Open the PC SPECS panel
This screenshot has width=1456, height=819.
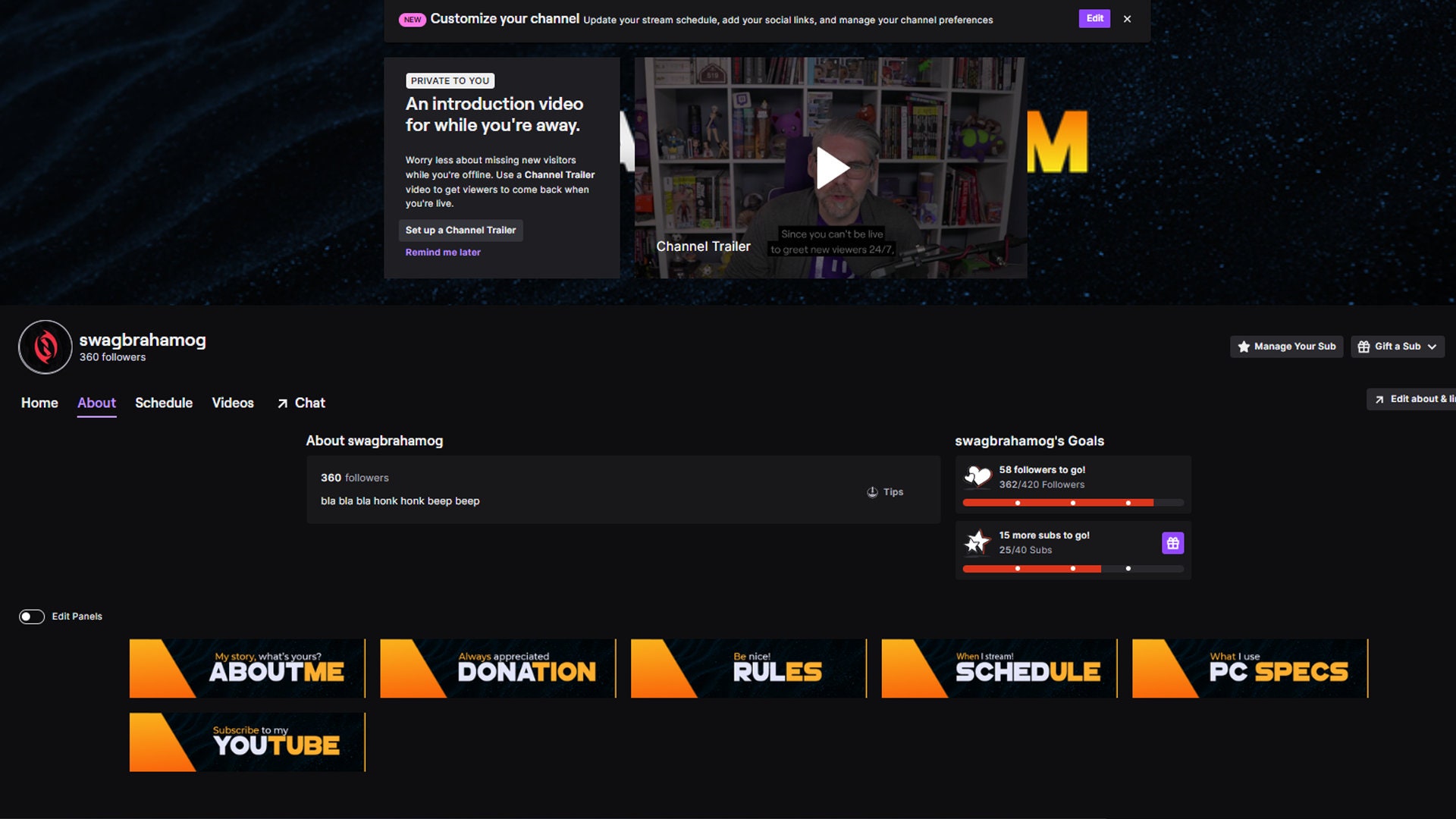(1250, 668)
